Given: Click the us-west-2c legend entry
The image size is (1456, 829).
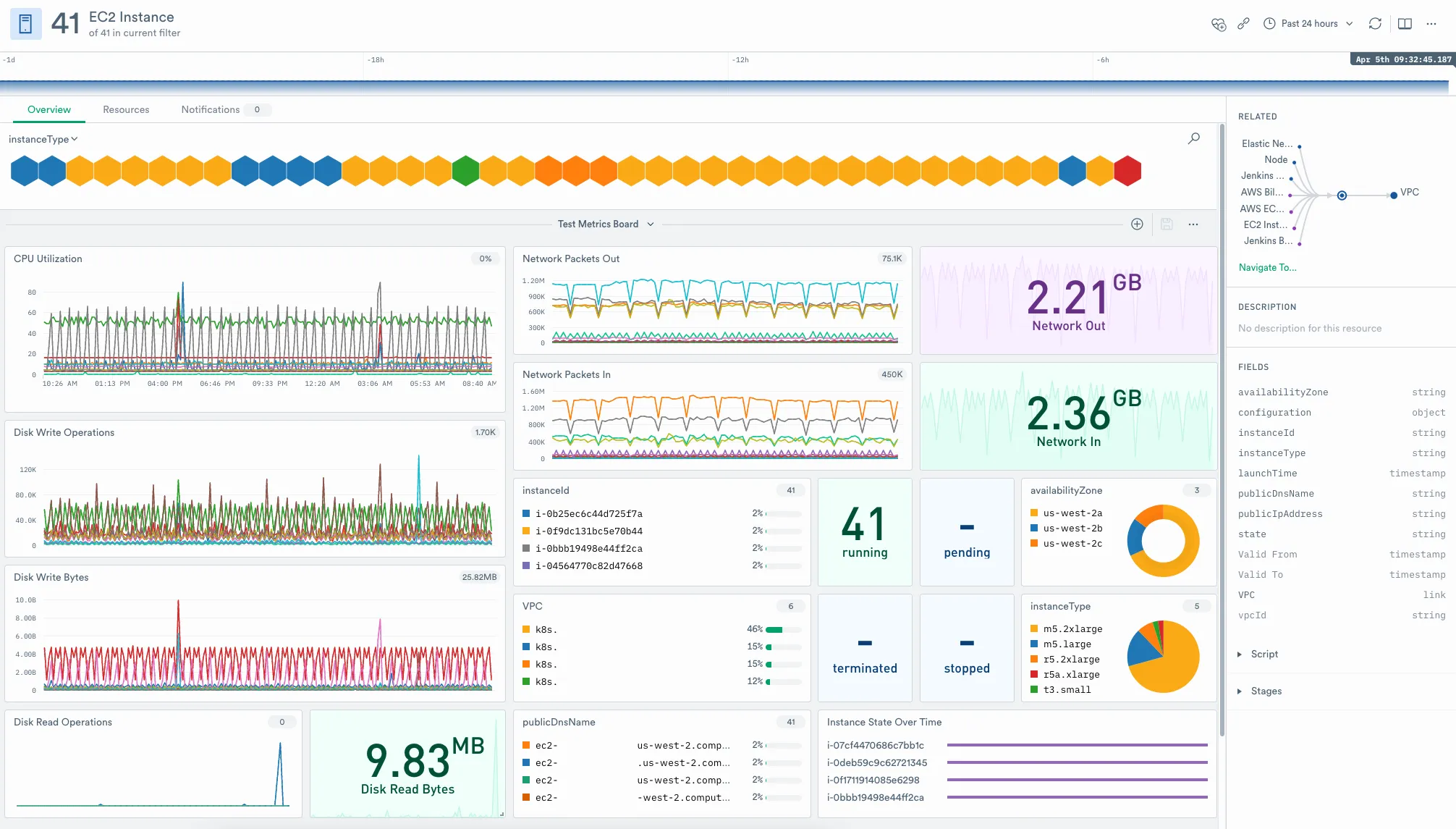Looking at the screenshot, I should 1066,544.
